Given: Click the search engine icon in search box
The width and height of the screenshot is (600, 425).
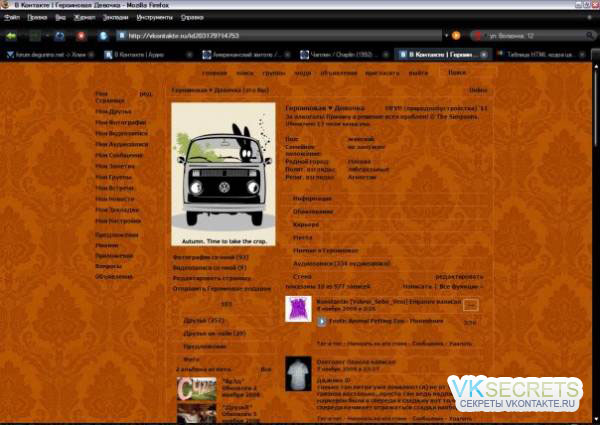Looking at the screenshot, I should point(478,36).
